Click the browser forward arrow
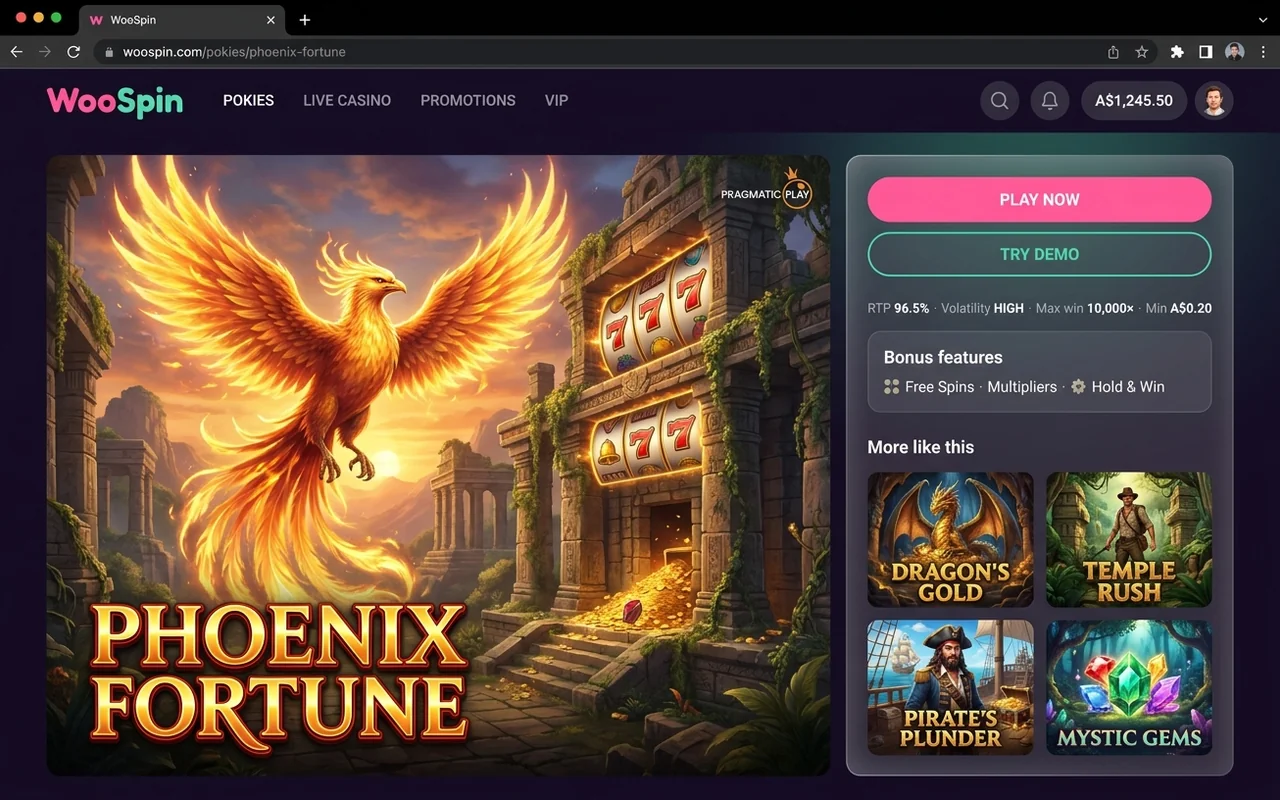This screenshot has height=800, width=1280. (x=44, y=52)
